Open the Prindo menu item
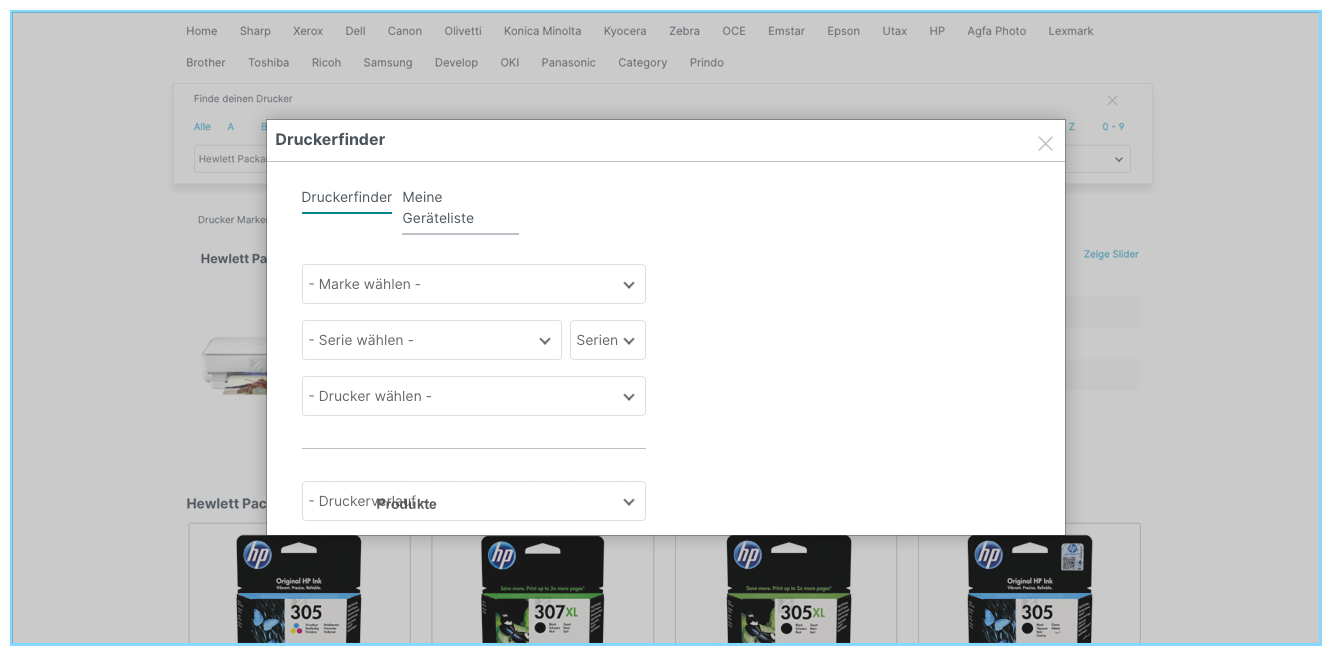This screenshot has height=656, width=1332. tap(707, 62)
